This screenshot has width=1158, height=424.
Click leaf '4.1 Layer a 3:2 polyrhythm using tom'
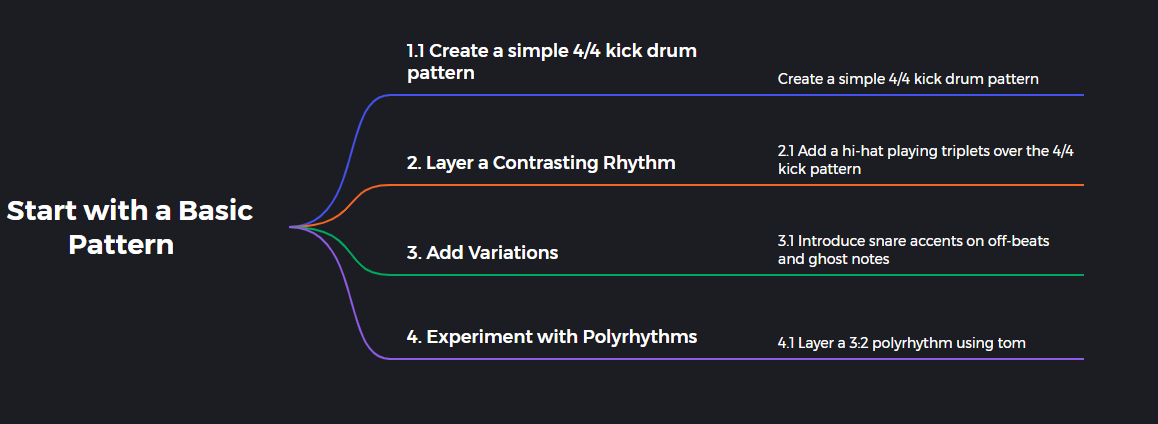[x=901, y=343]
